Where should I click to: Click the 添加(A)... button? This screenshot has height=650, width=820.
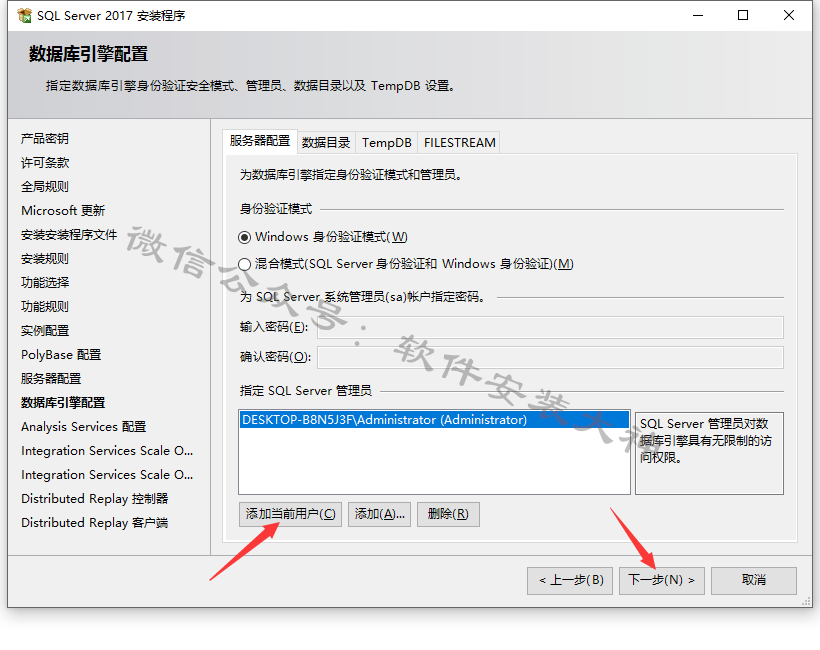[379, 514]
